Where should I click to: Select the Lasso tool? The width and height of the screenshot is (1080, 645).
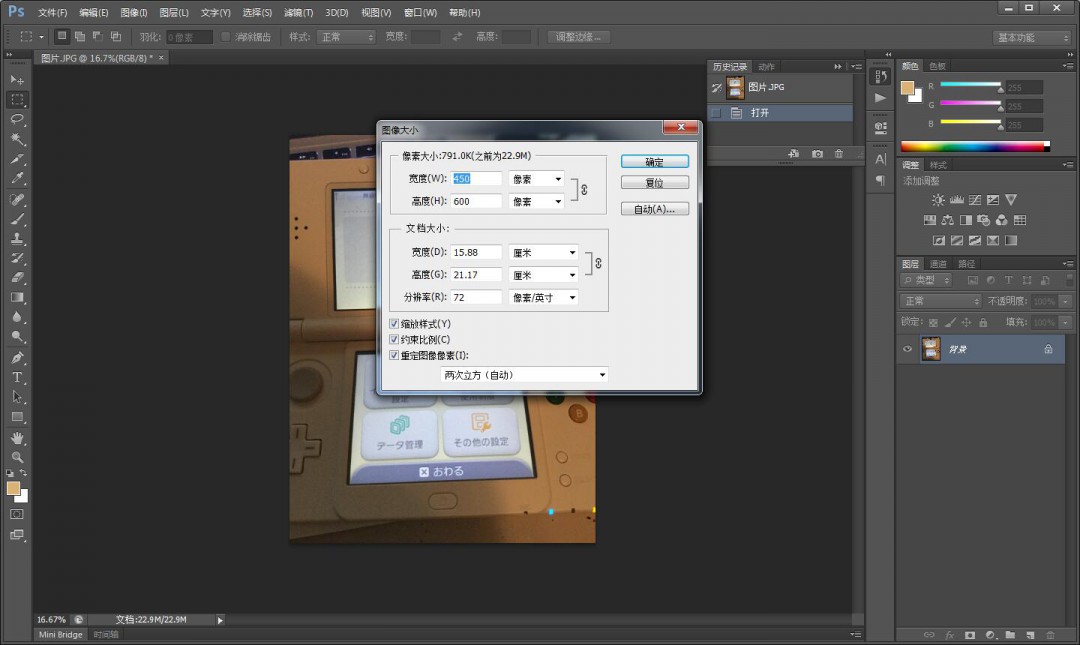(17, 119)
